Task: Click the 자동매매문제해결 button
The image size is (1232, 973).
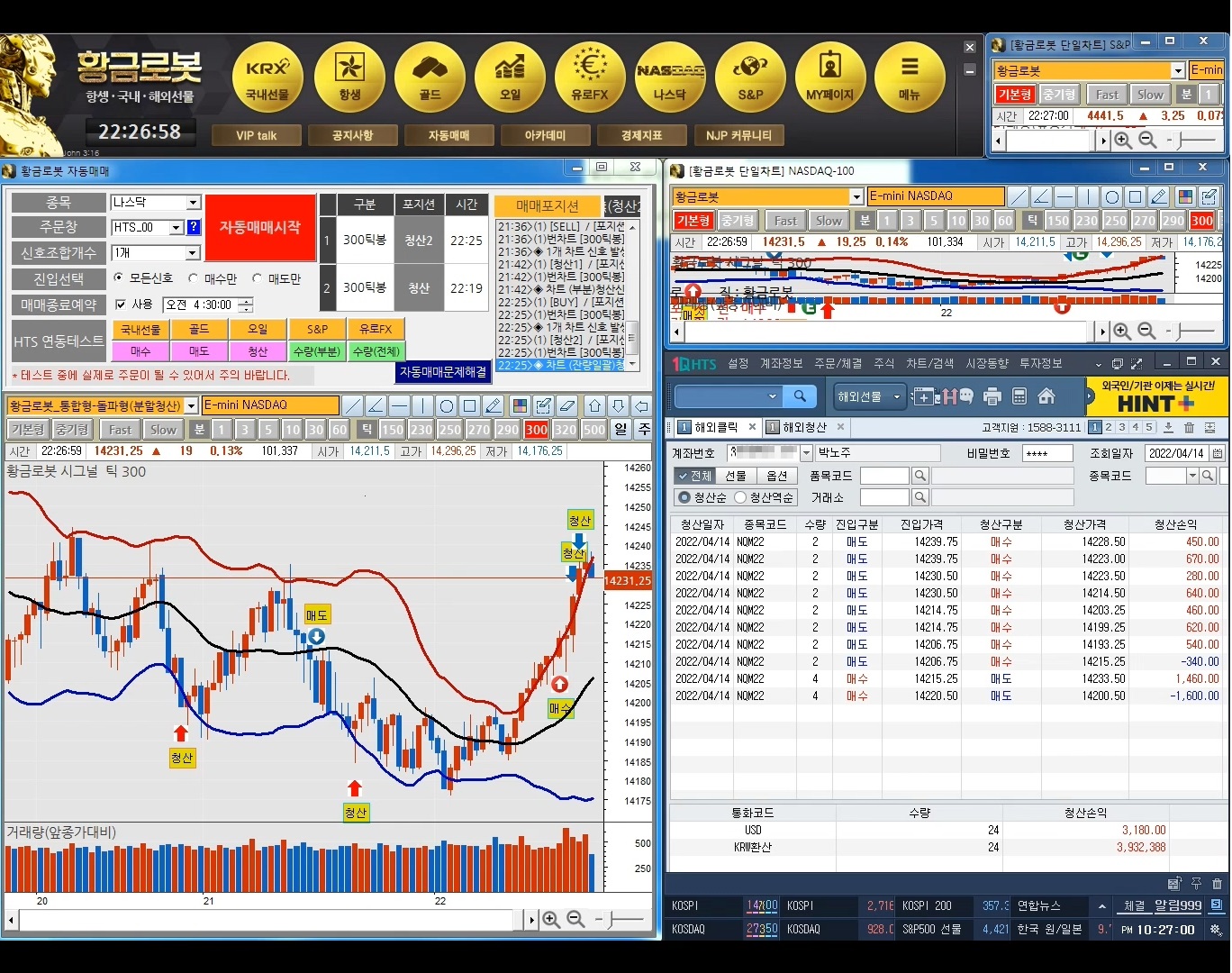Action: click(443, 371)
